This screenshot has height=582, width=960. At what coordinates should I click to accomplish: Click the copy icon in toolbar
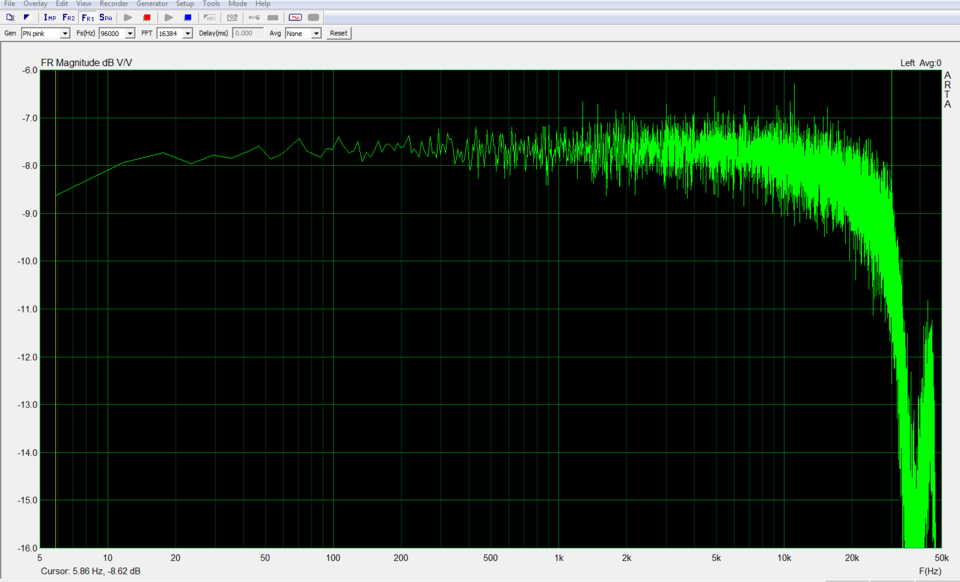(x=10, y=18)
